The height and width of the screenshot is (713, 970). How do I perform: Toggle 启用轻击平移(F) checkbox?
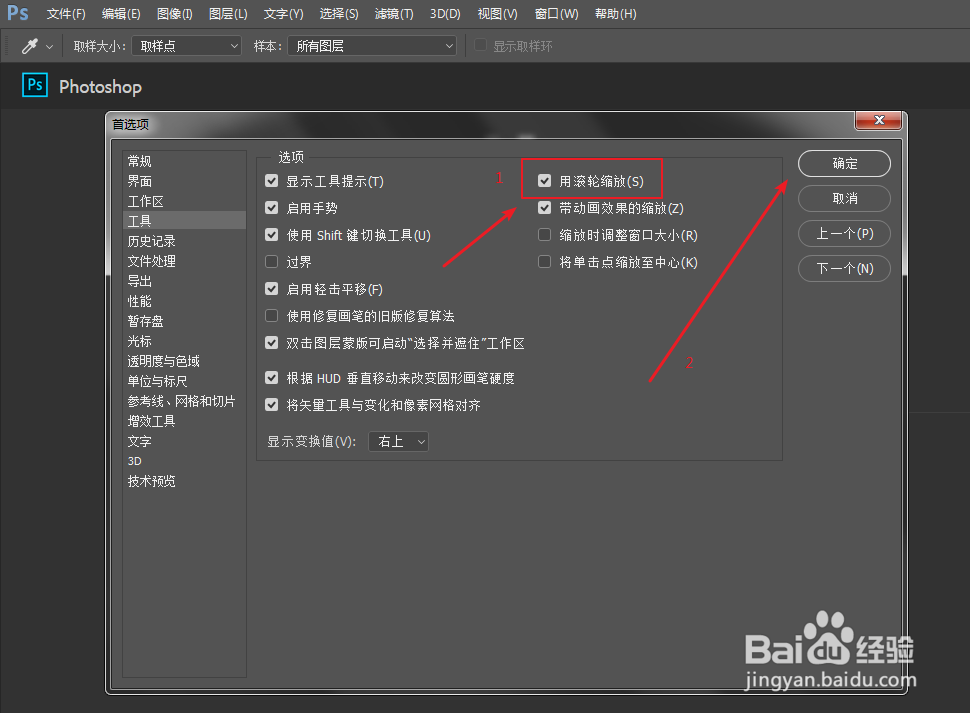(x=272, y=289)
